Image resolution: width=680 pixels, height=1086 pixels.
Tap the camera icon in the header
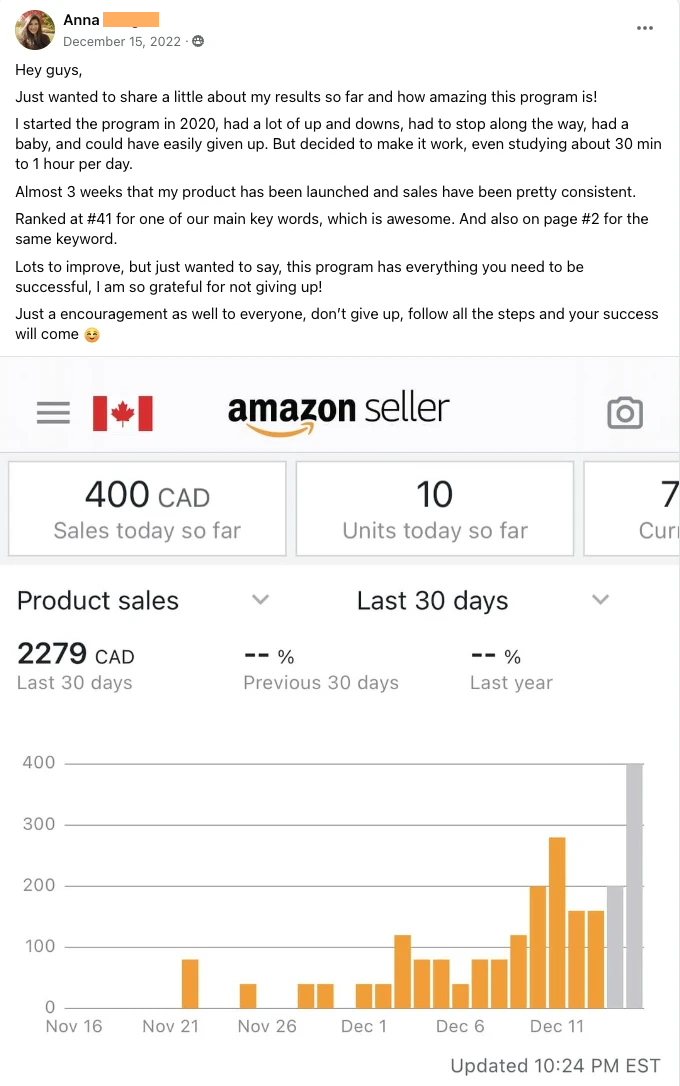625,412
